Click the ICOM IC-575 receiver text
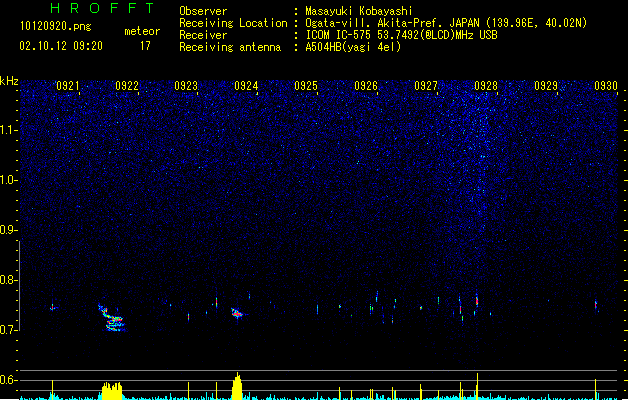 401,35
